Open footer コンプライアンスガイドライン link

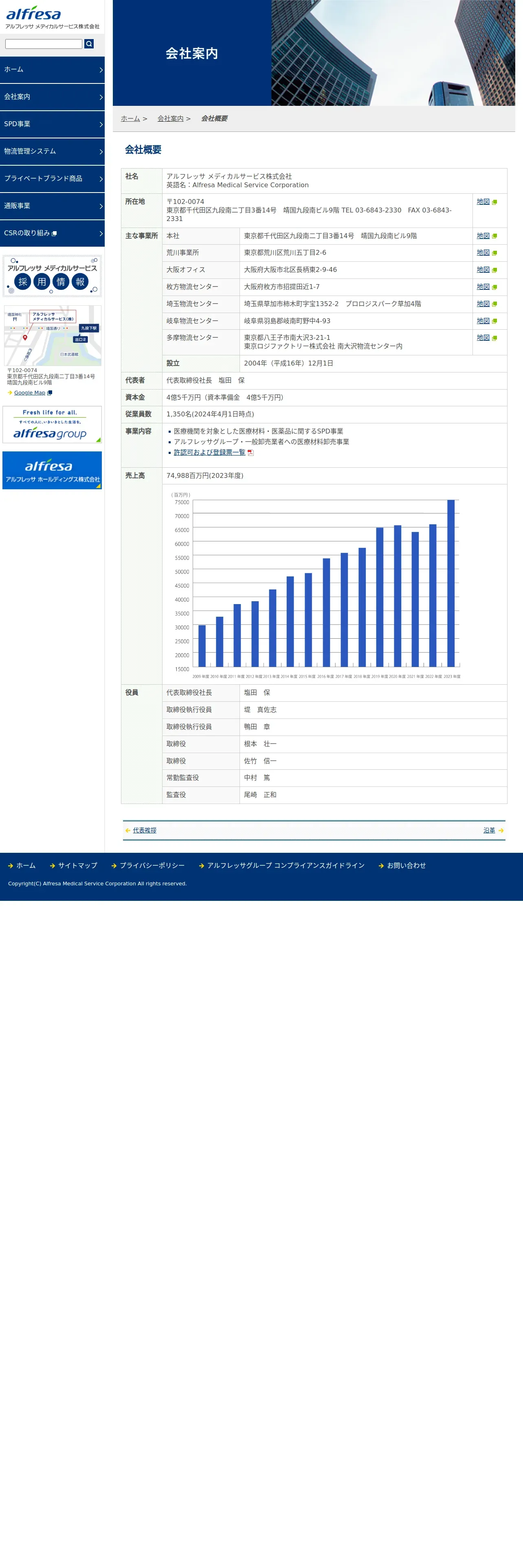coord(286,865)
